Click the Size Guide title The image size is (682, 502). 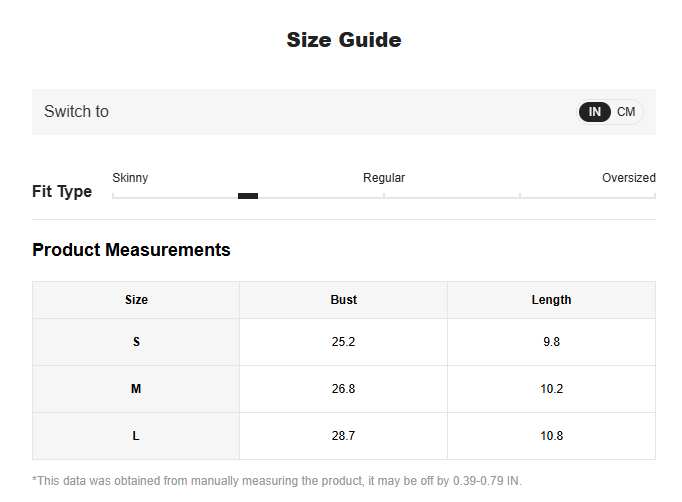344,40
